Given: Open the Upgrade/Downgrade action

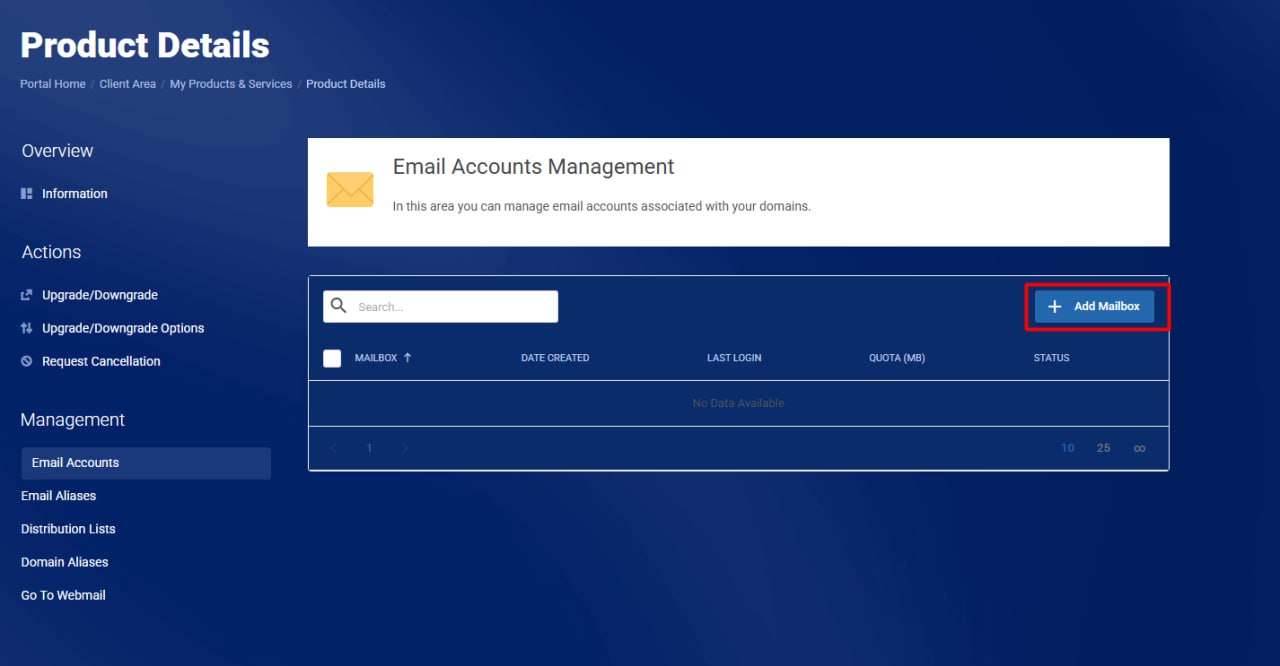Looking at the screenshot, I should [100, 295].
